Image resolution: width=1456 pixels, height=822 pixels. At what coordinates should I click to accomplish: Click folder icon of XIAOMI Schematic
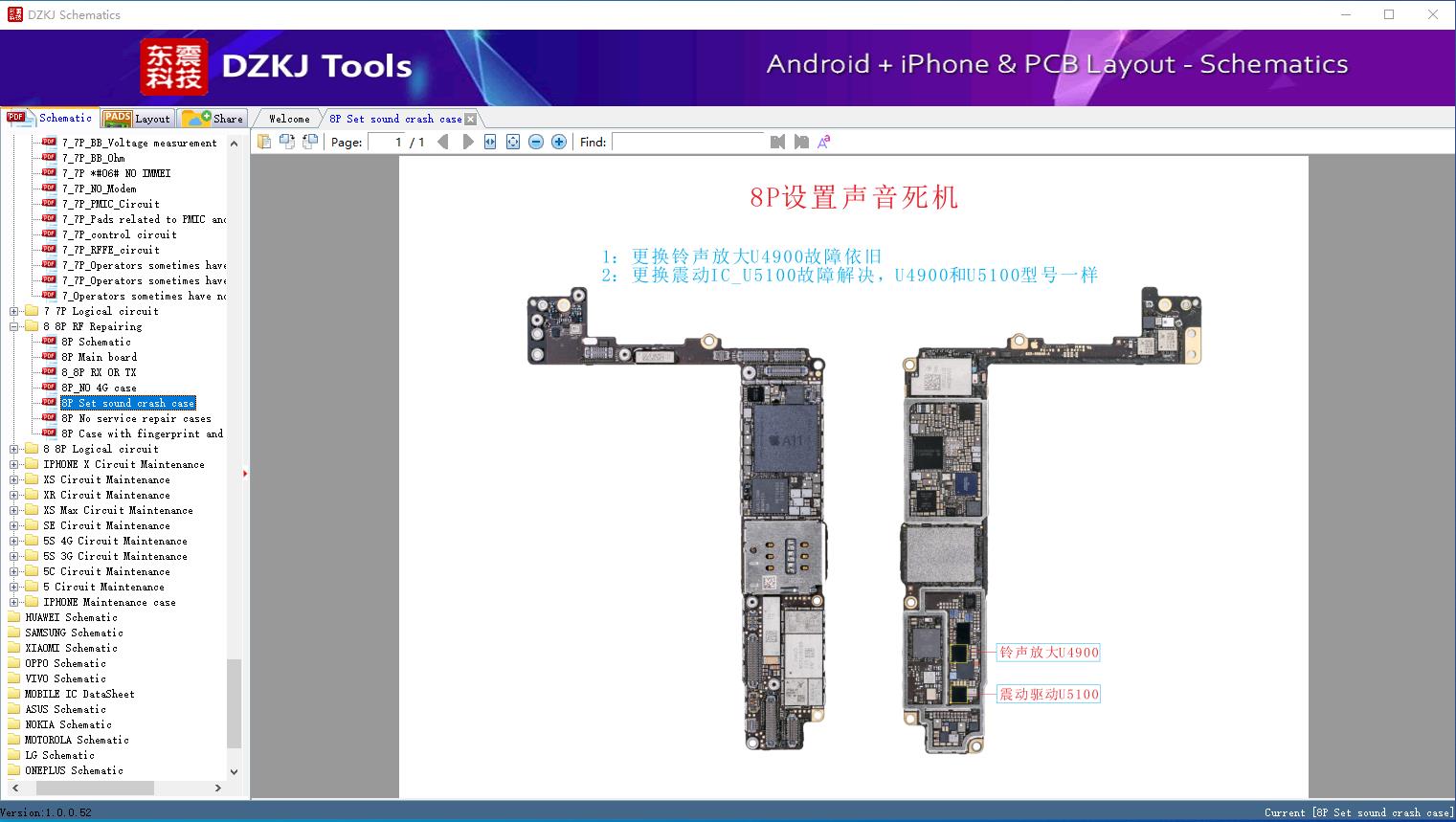pyautogui.click(x=13, y=648)
